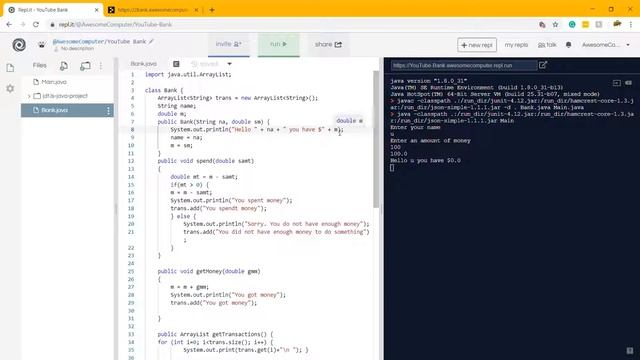This screenshot has width=640, height=360.
Task: Open the Files panel sidebar icon
Action: point(10,68)
